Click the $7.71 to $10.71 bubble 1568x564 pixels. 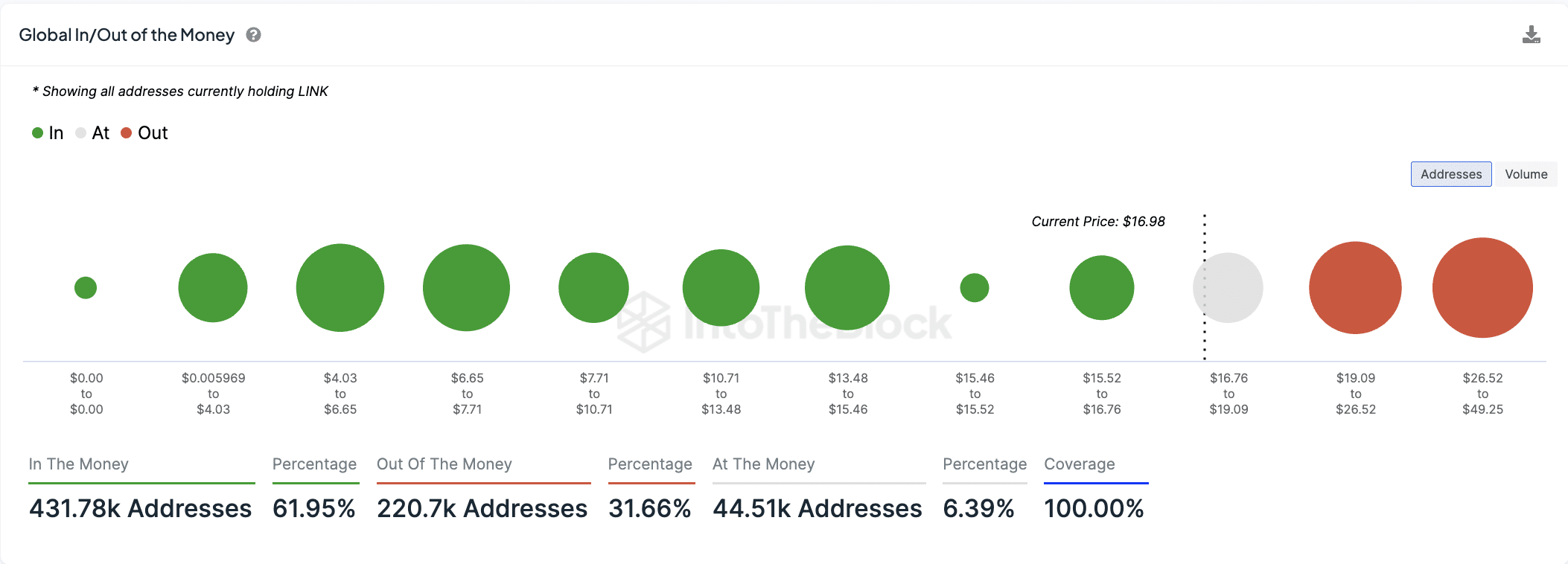coord(593,287)
